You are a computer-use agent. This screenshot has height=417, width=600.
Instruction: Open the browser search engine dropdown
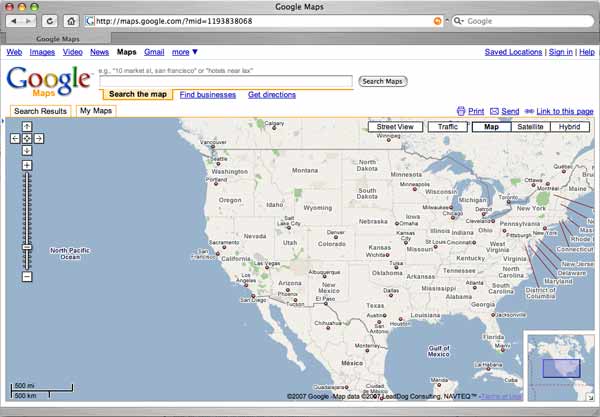(459, 21)
